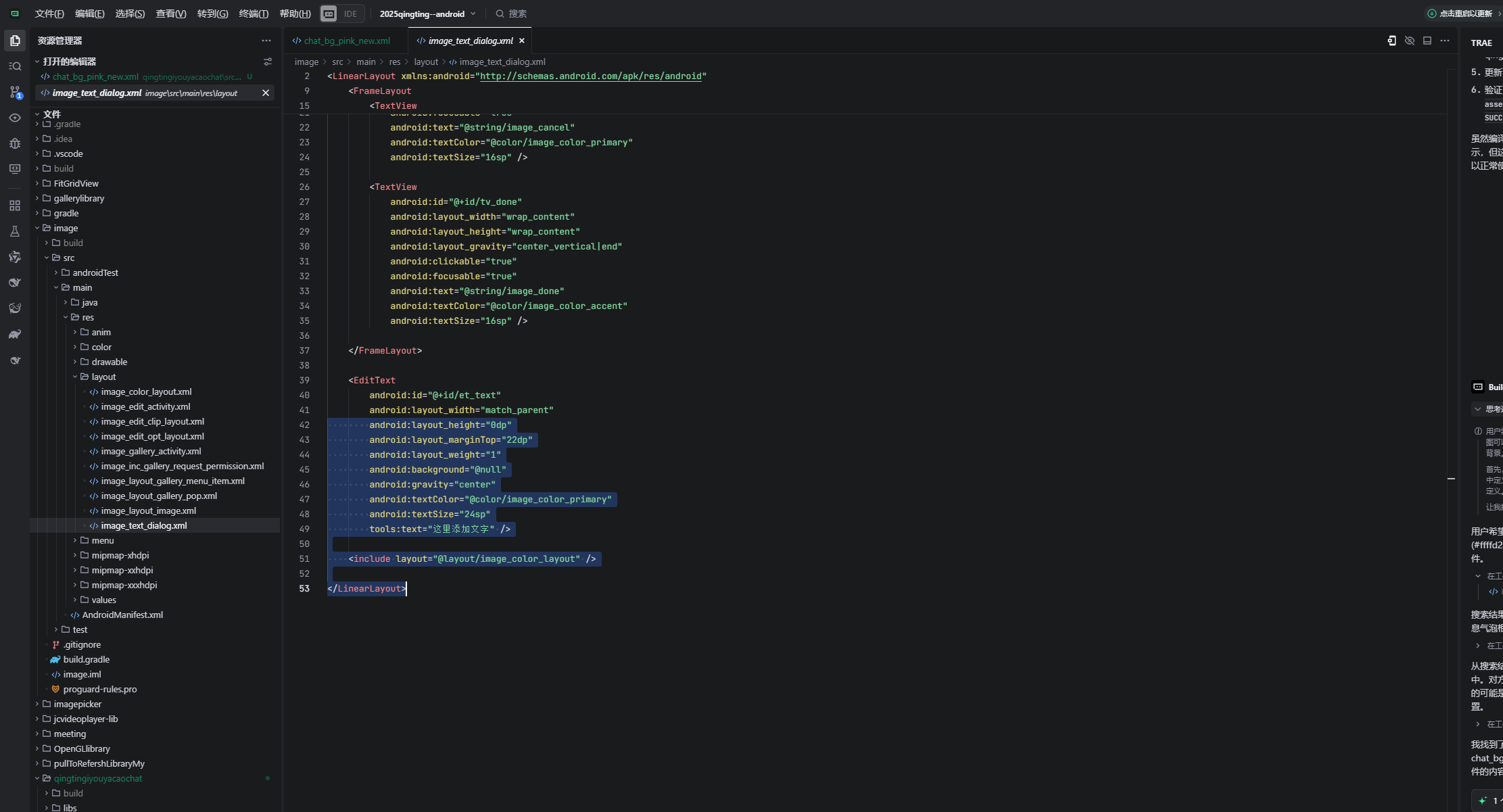Expand the gallerylibrary folder

click(x=78, y=198)
